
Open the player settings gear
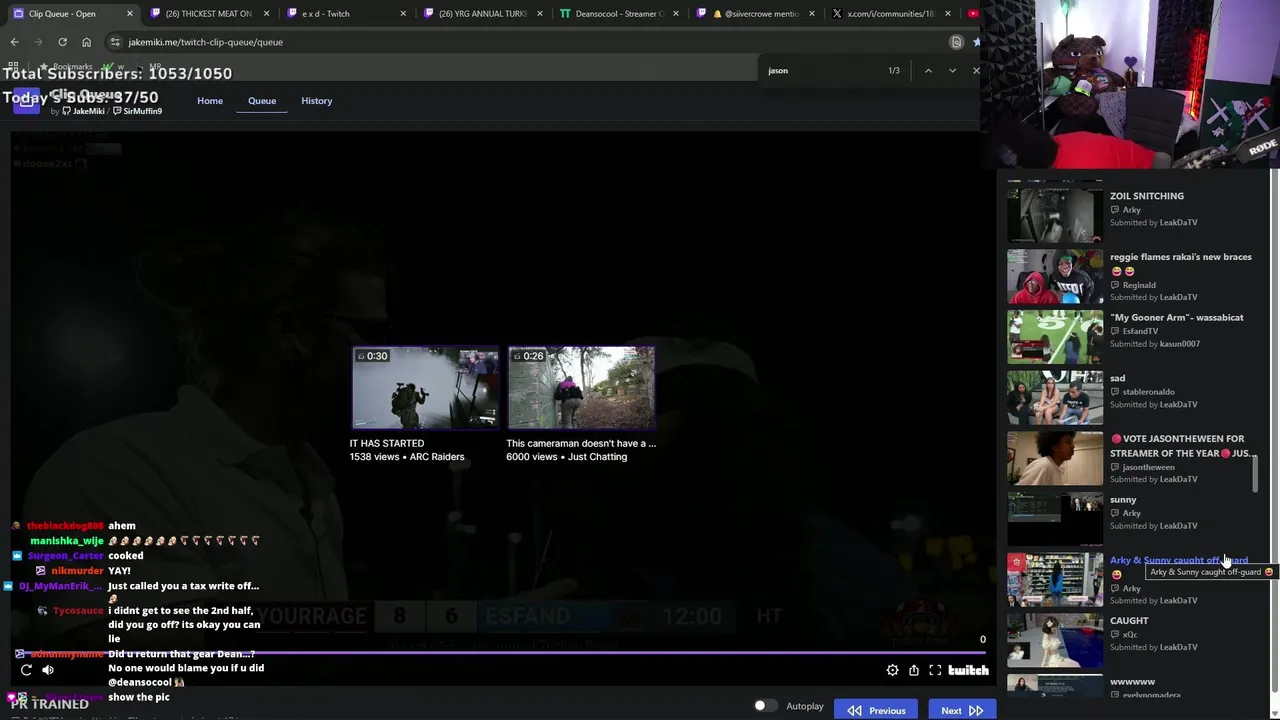click(x=892, y=670)
